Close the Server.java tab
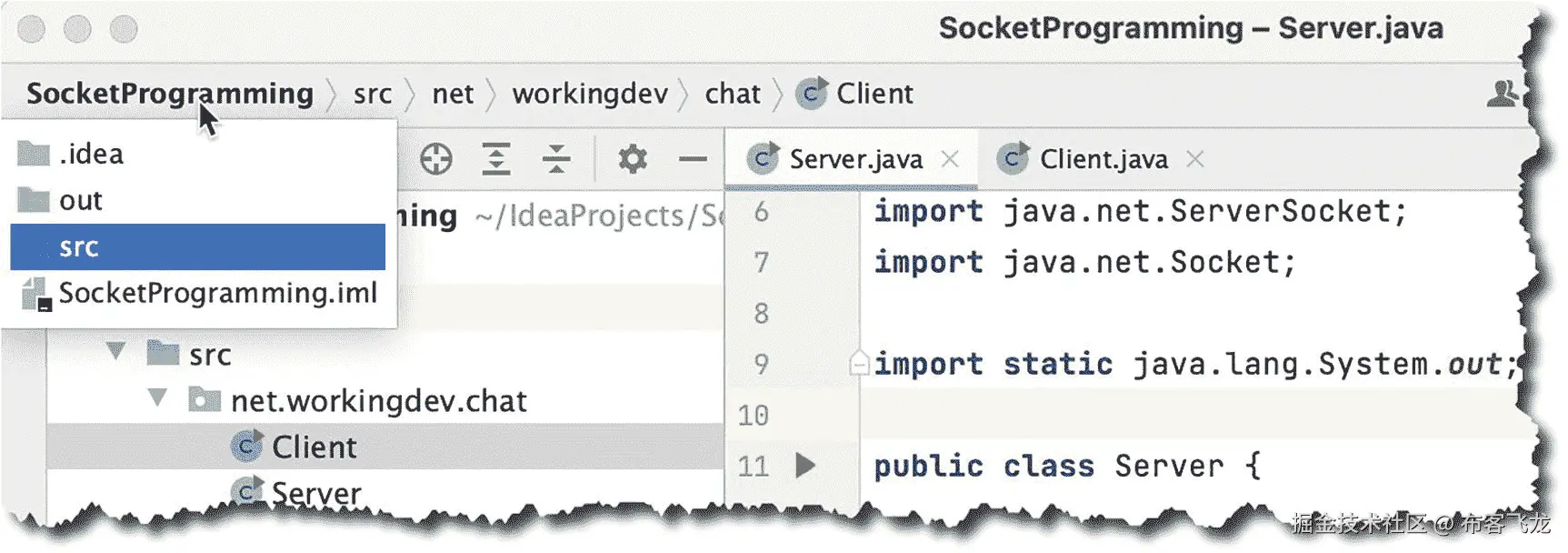The image size is (1568, 553). click(x=950, y=159)
